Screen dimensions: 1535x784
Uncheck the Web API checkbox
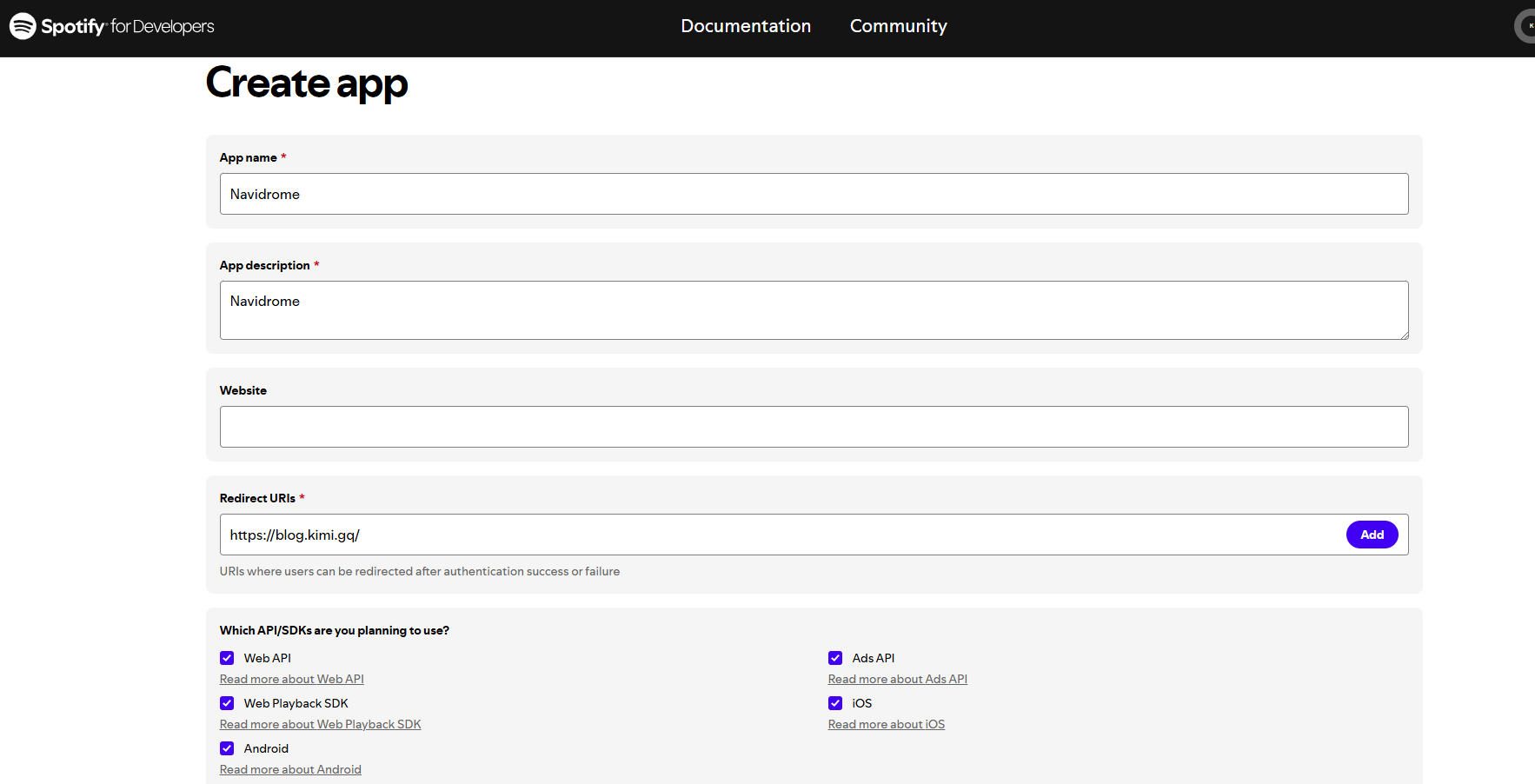227,658
